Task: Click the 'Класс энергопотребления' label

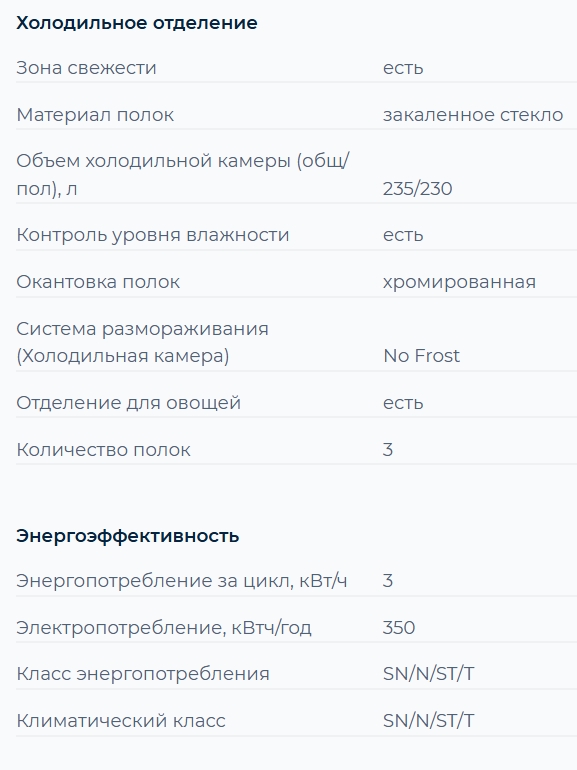Action: tap(143, 674)
